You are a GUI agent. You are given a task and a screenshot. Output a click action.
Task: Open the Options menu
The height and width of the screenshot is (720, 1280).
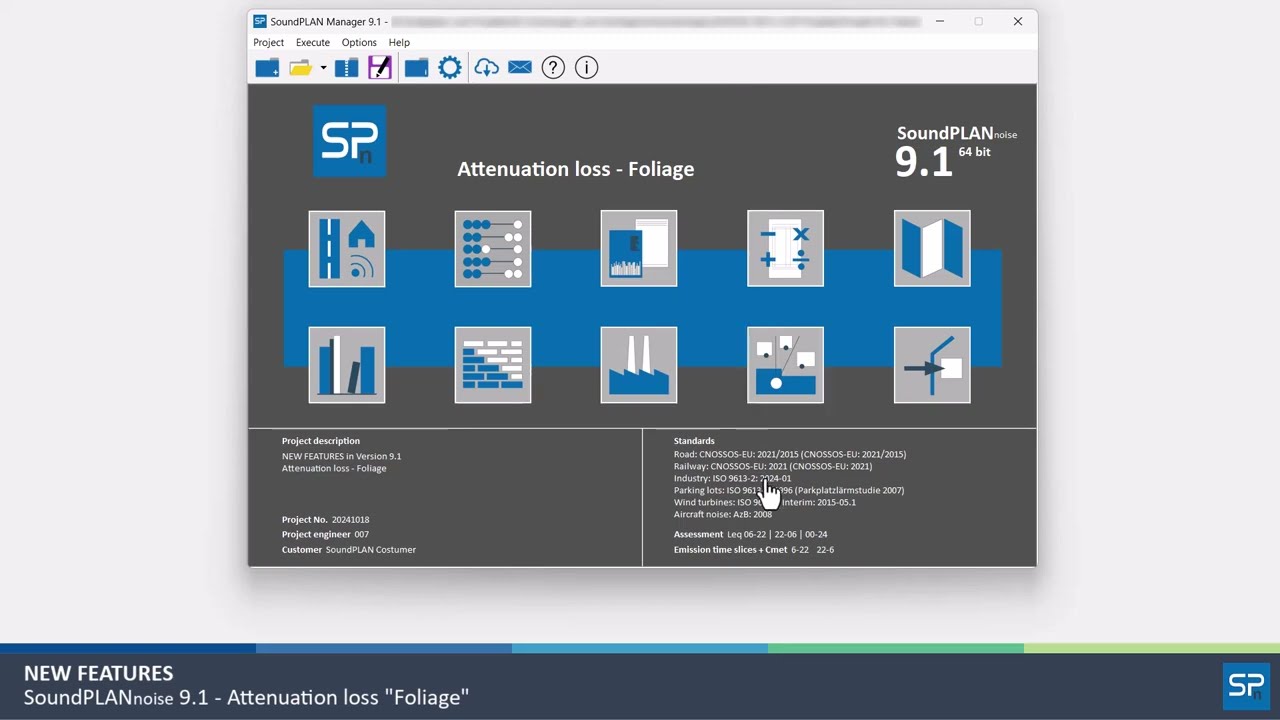coord(359,42)
